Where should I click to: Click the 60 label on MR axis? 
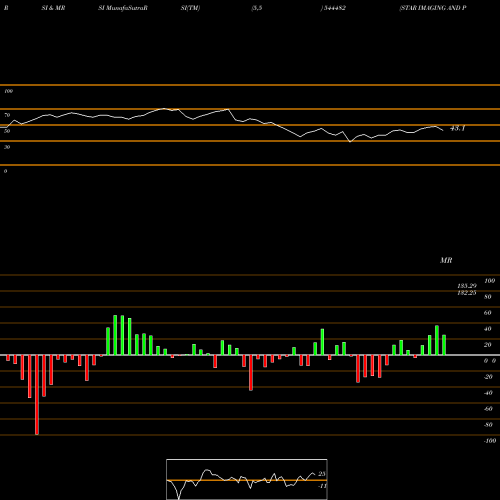[488, 313]
